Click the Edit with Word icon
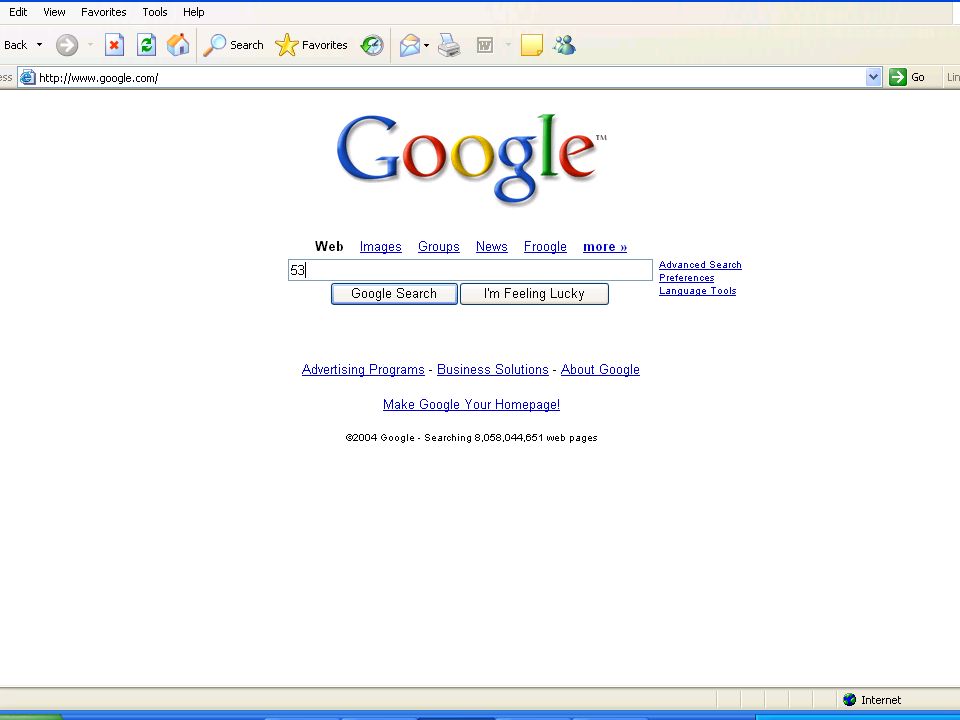The width and height of the screenshot is (960, 720). (x=485, y=45)
